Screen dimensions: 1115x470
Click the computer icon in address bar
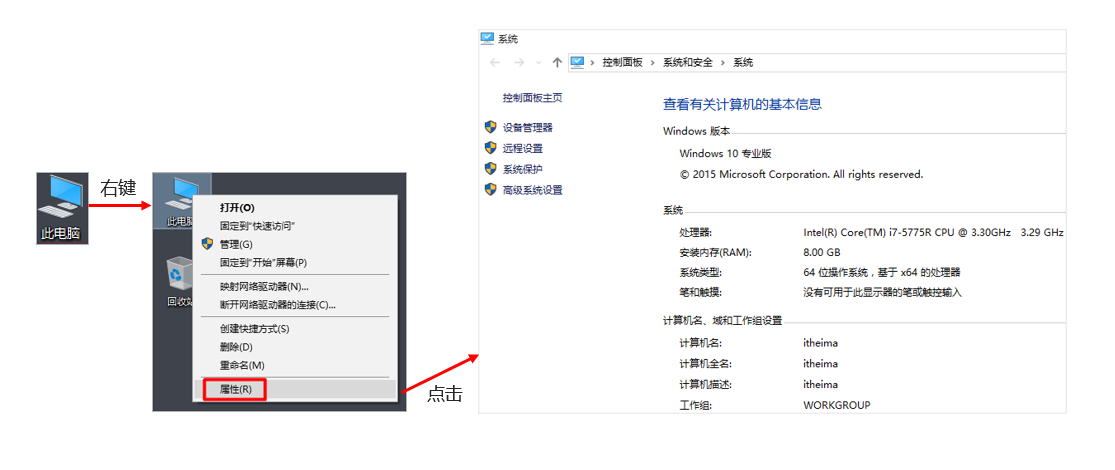[577, 63]
